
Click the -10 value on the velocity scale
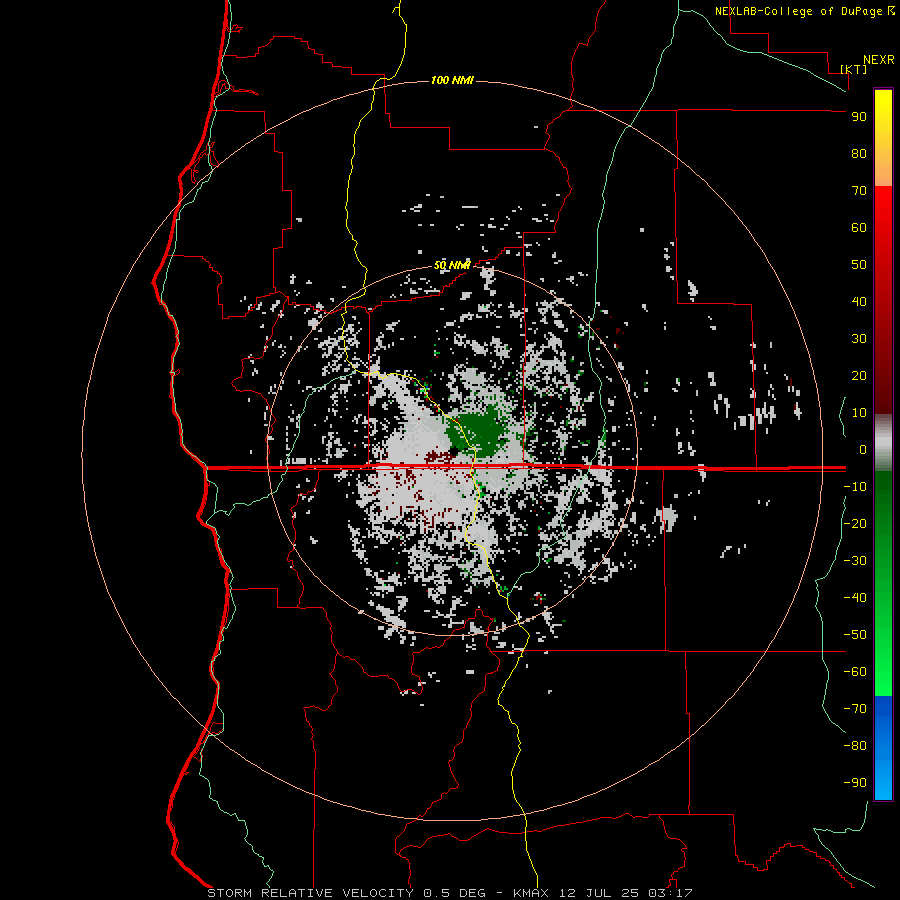(x=855, y=487)
